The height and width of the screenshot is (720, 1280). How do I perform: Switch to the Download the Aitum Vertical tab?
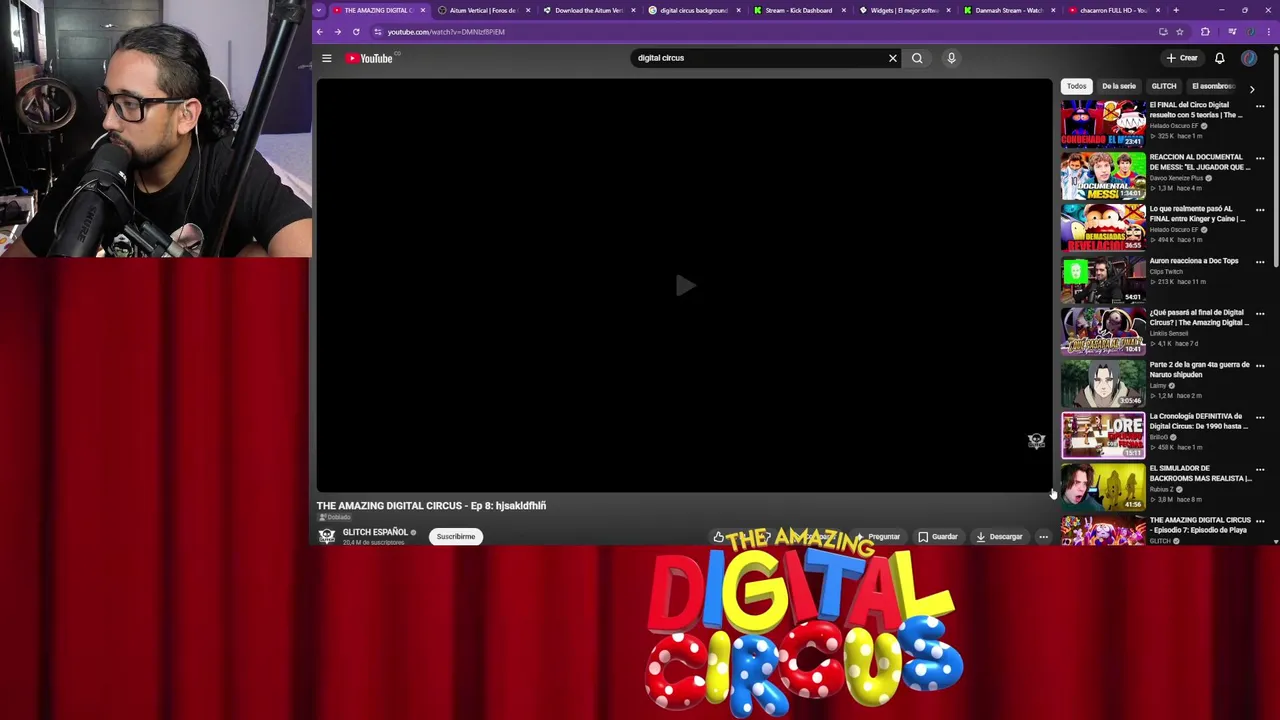[x=589, y=10]
